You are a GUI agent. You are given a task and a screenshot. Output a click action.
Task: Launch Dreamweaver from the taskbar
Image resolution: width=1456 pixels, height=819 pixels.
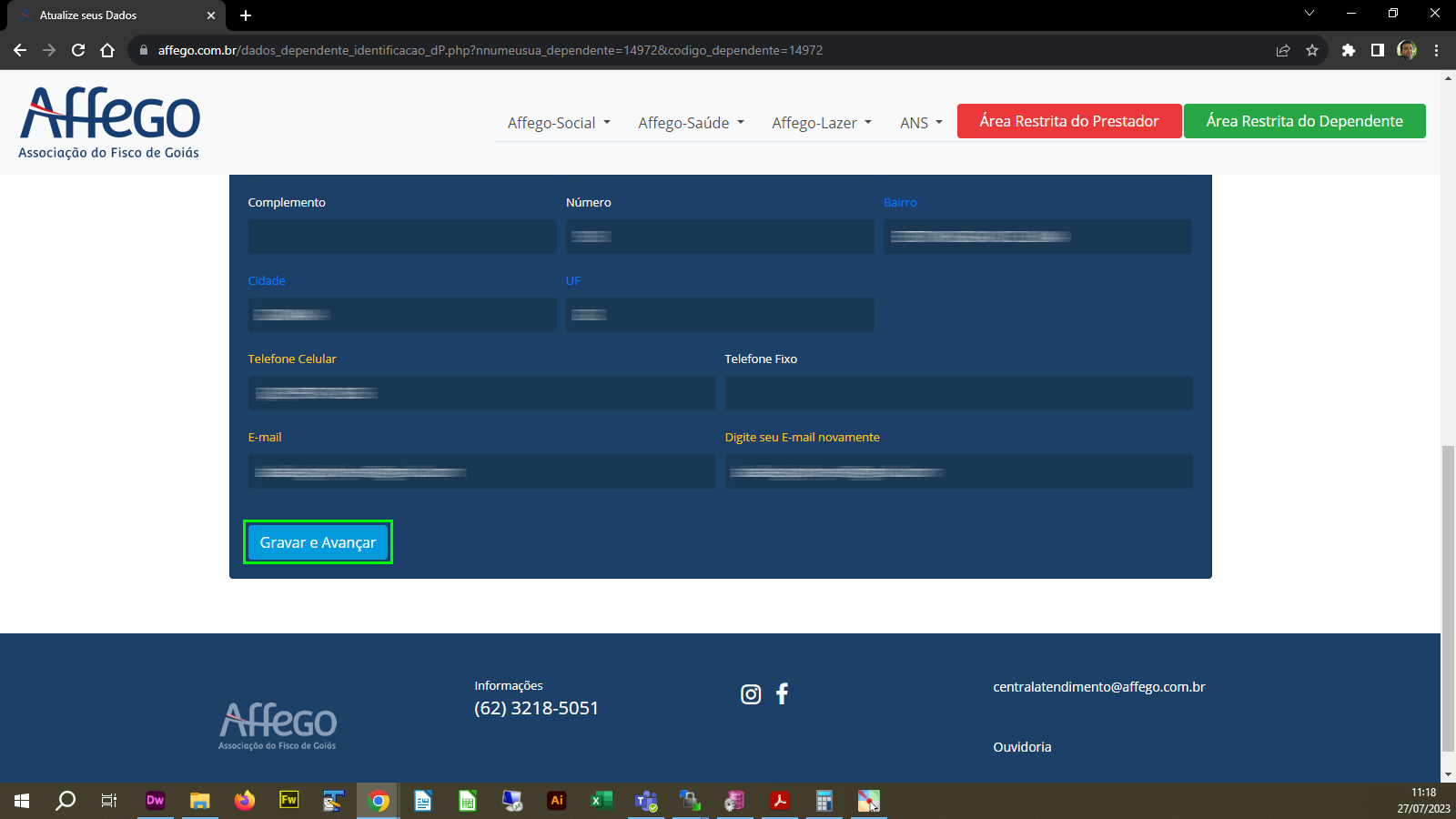[155, 801]
